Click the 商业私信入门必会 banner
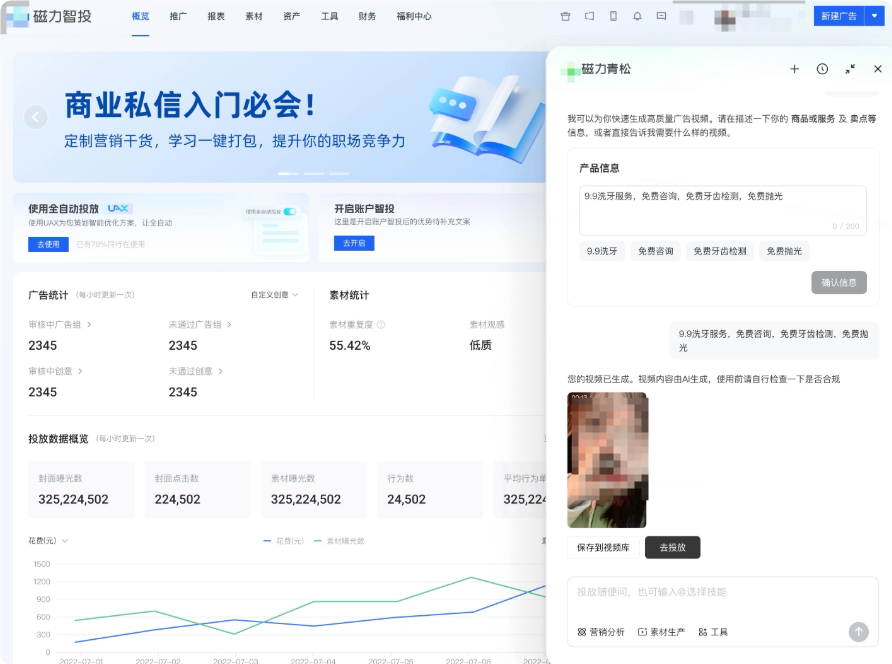This screenshot has width=892, height=664. [x=279, y=117]
